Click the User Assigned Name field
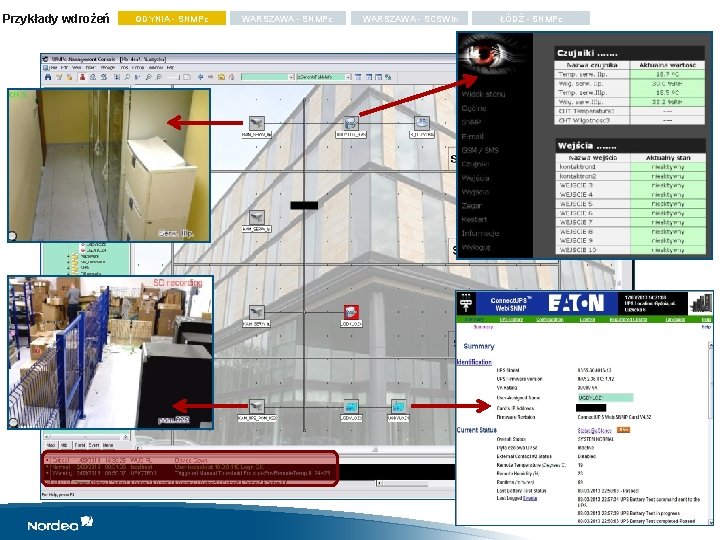This screenshot has width=720, height=540. 605,398
